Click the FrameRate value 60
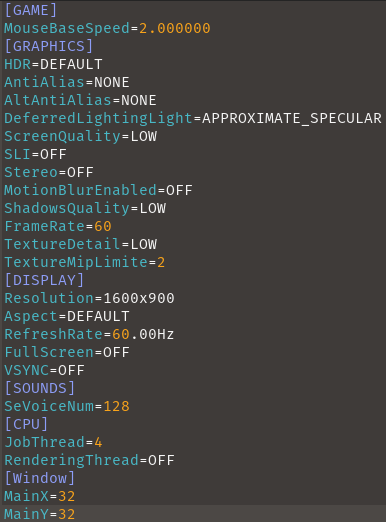Image resolution: width=386 pixels, height=522 pixels. tap(103, 226)
